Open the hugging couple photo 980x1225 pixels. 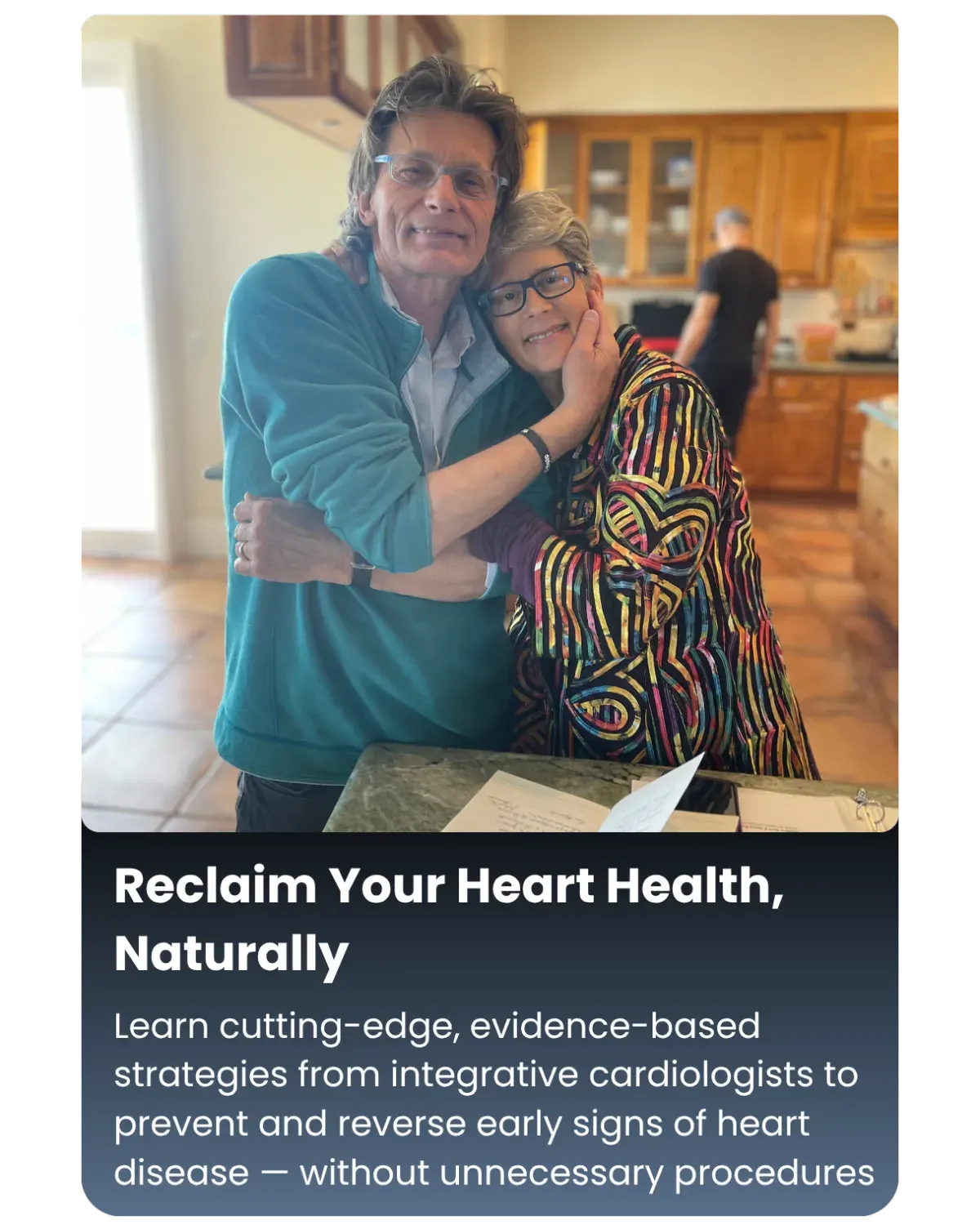coord(490,423)
